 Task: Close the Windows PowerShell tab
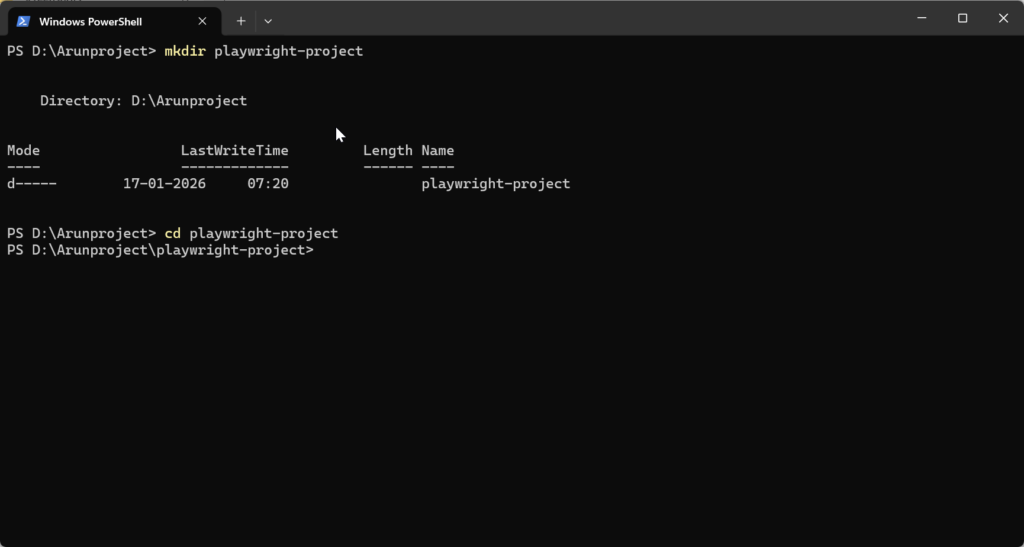202,21
